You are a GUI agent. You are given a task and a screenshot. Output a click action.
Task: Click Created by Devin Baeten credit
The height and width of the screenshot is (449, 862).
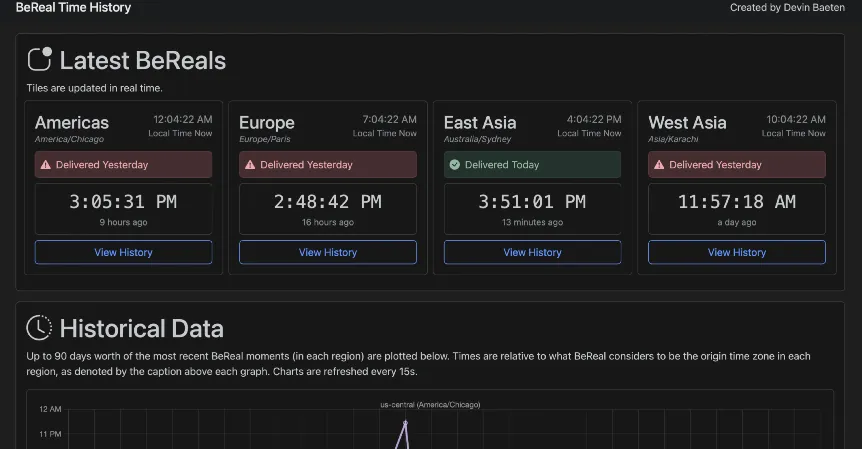click(787, 8)
